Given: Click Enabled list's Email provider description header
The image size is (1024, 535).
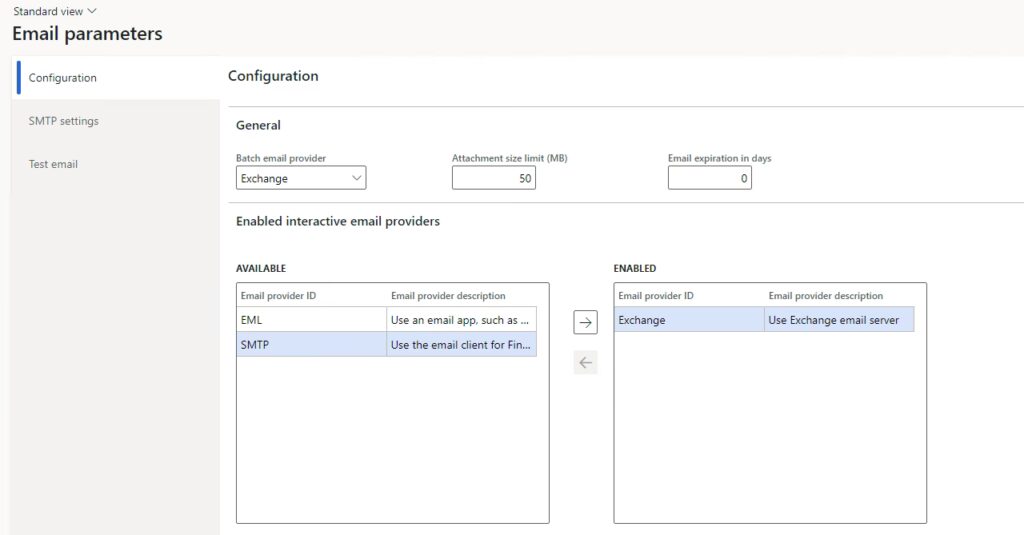Looking at the screenshot, I should click(825, 296).
